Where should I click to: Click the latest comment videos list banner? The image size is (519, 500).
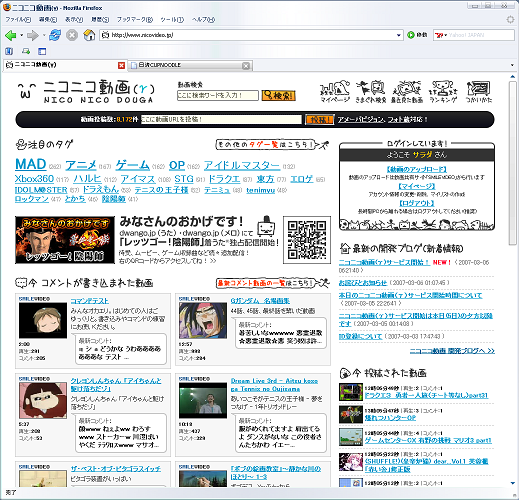pos(272,283)
